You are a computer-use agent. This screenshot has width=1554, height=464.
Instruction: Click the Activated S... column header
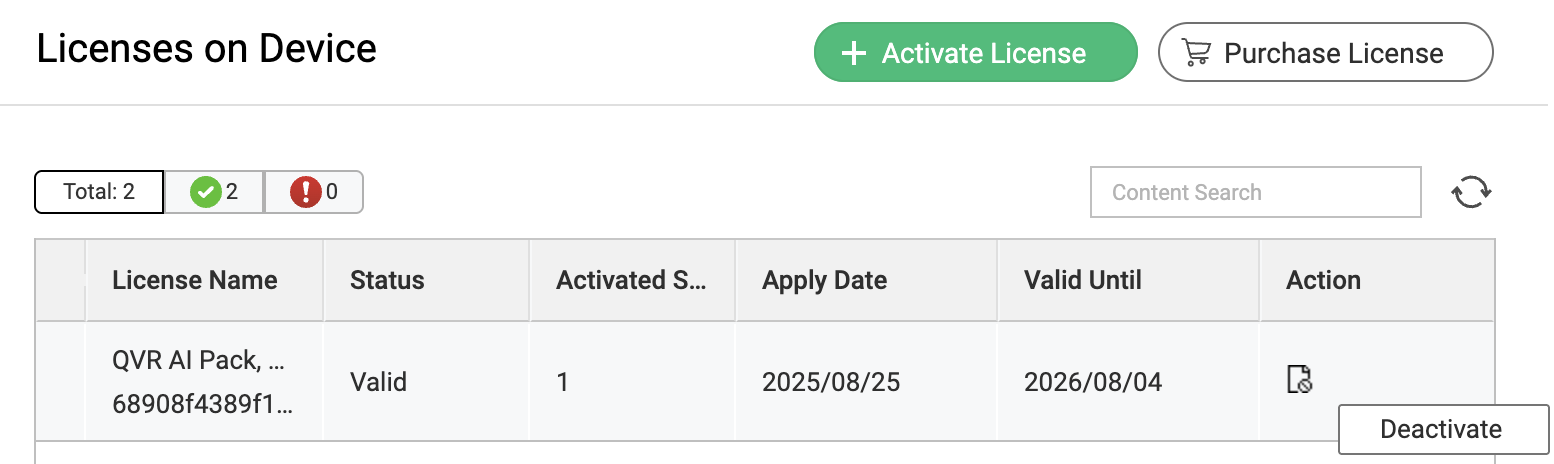pos(631,280)
